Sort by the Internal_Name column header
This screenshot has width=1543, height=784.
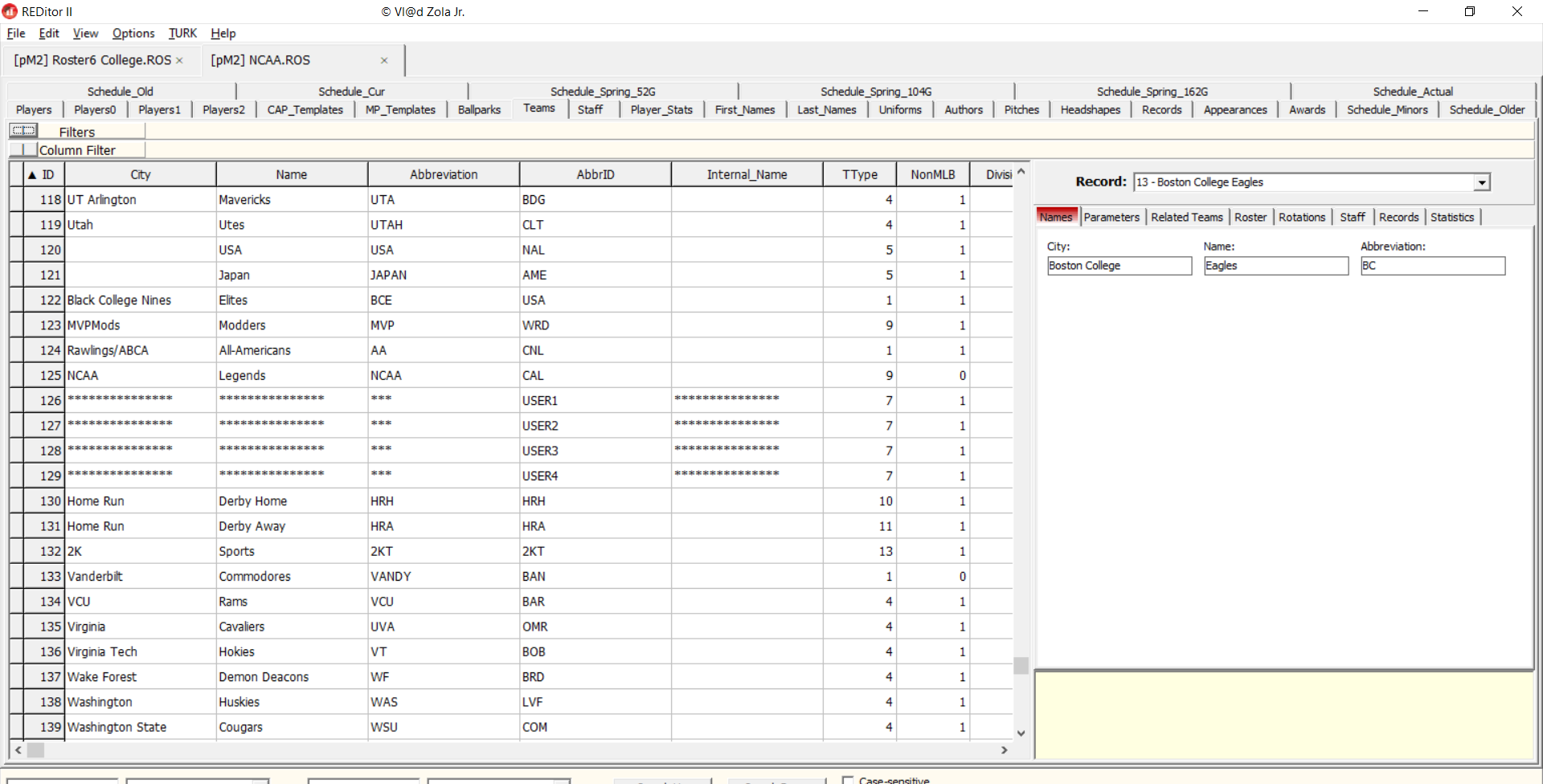click(x=747, y=174)
